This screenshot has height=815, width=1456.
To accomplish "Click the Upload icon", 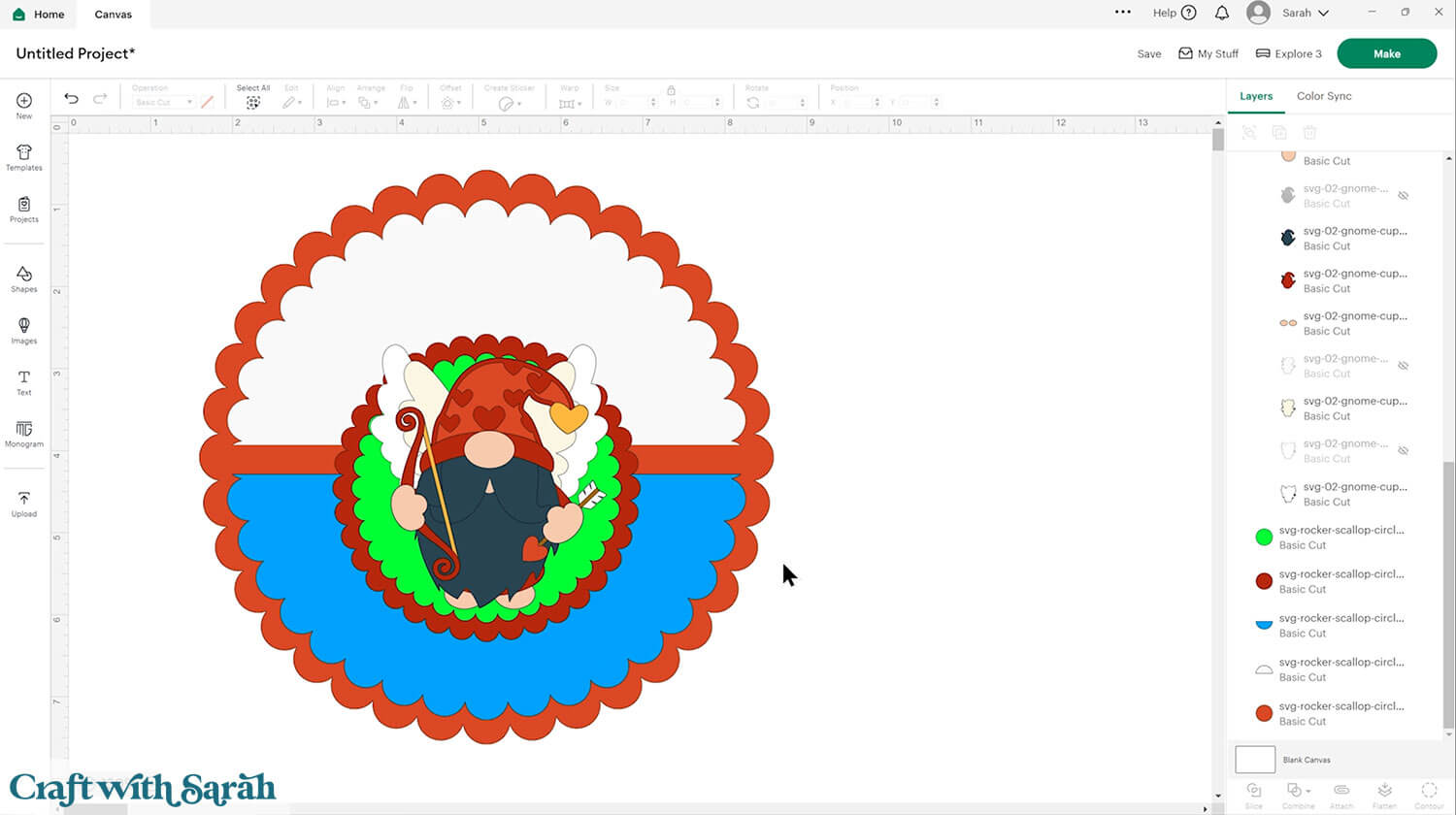I will pyautogui.click(x=24, y=504).
